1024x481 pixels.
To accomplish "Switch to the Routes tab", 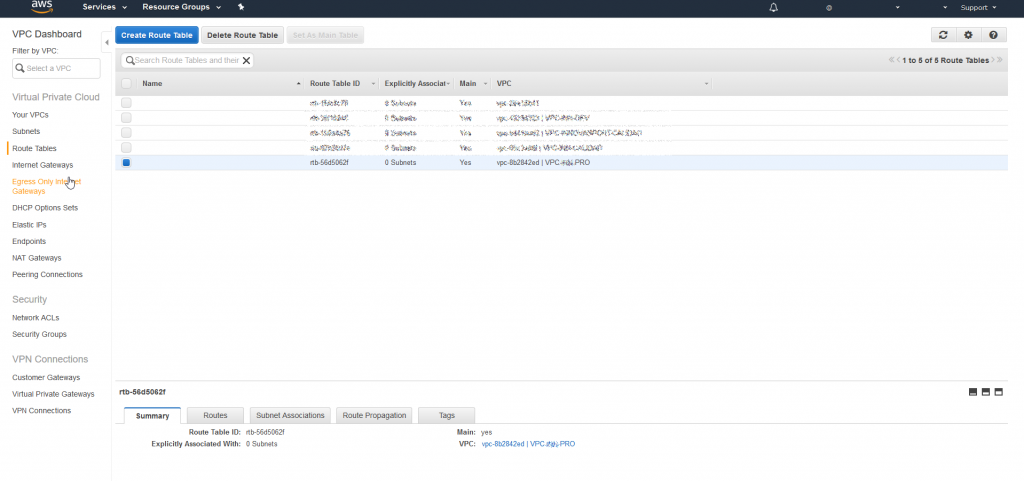I will 215,415.
